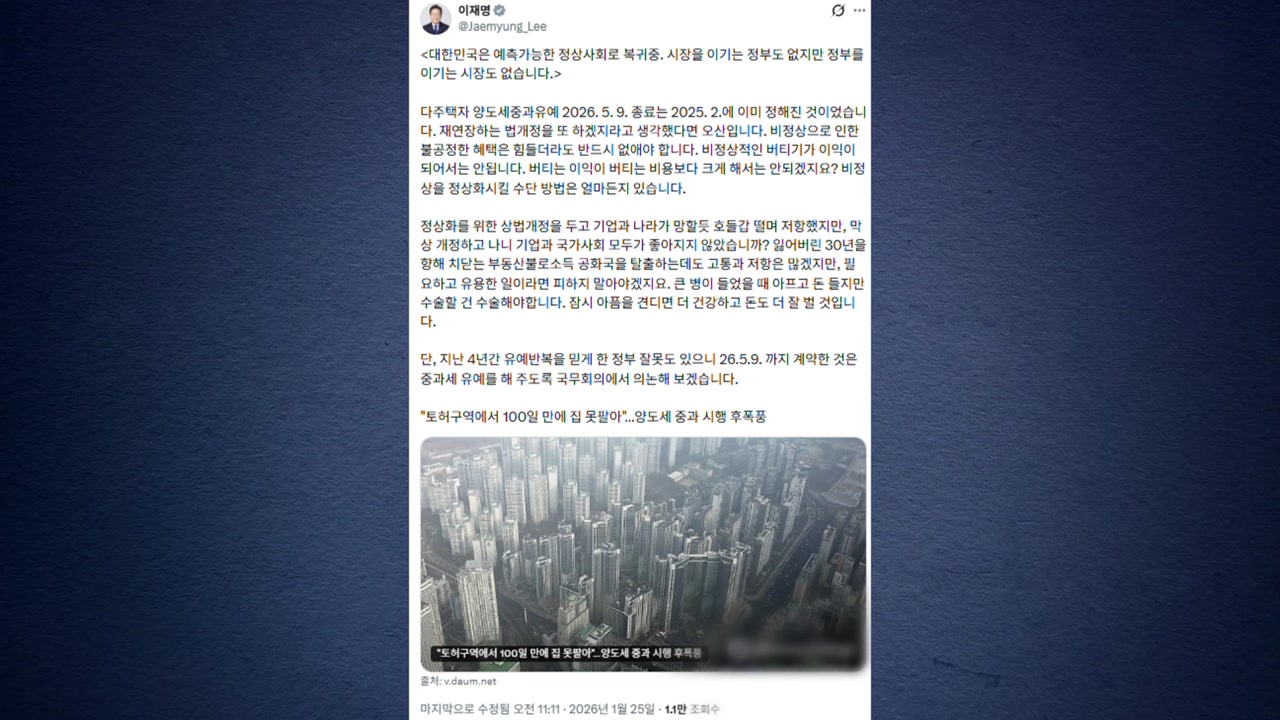Screen dimensions: 1280x720
Task: Open the apartment skyline article thumbnail
Action: click(643, 554)
